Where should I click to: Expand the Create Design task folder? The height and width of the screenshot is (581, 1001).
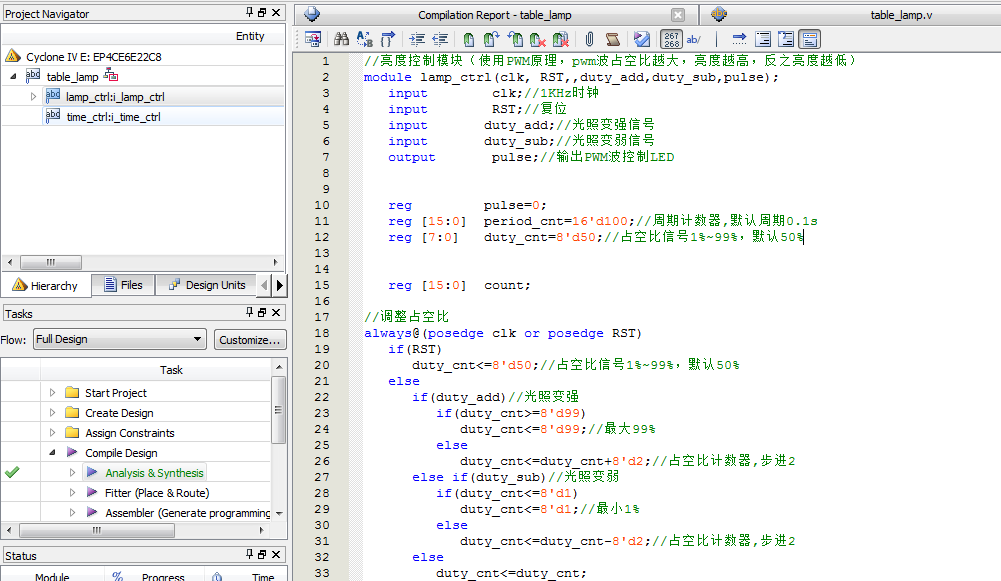point(52,412)
